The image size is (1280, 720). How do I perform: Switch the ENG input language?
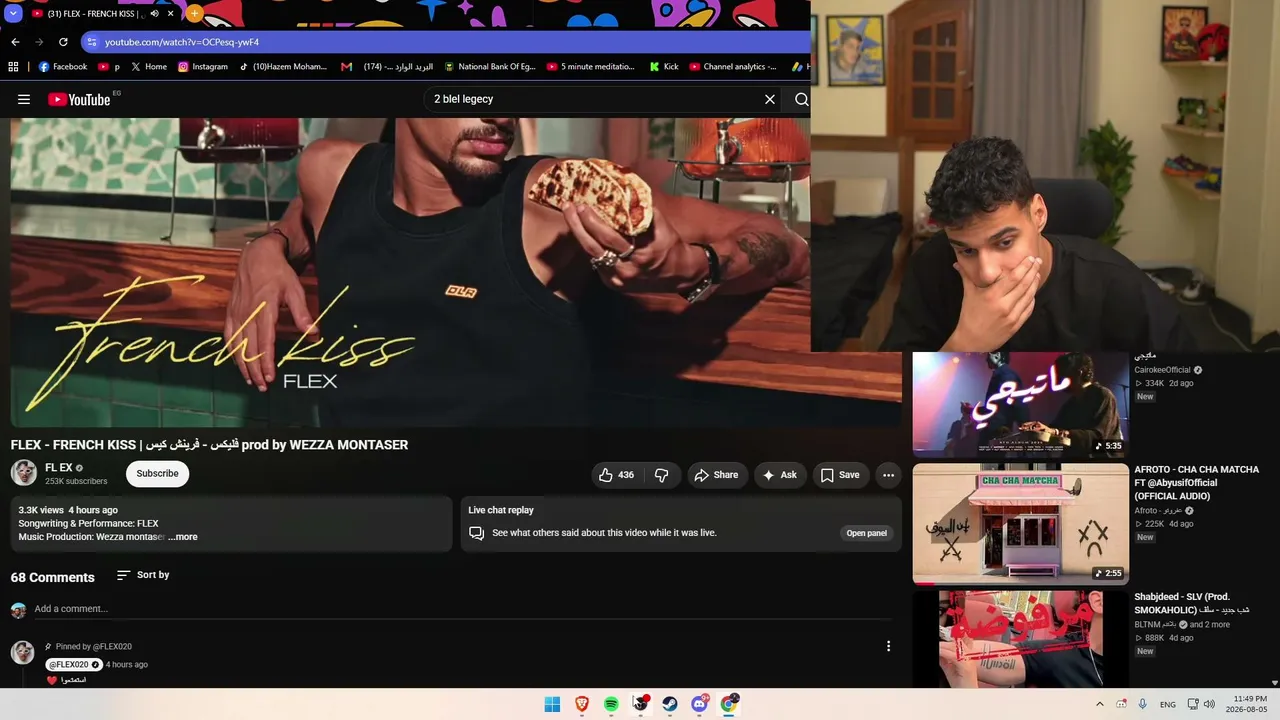click(x=1168, y=704)
